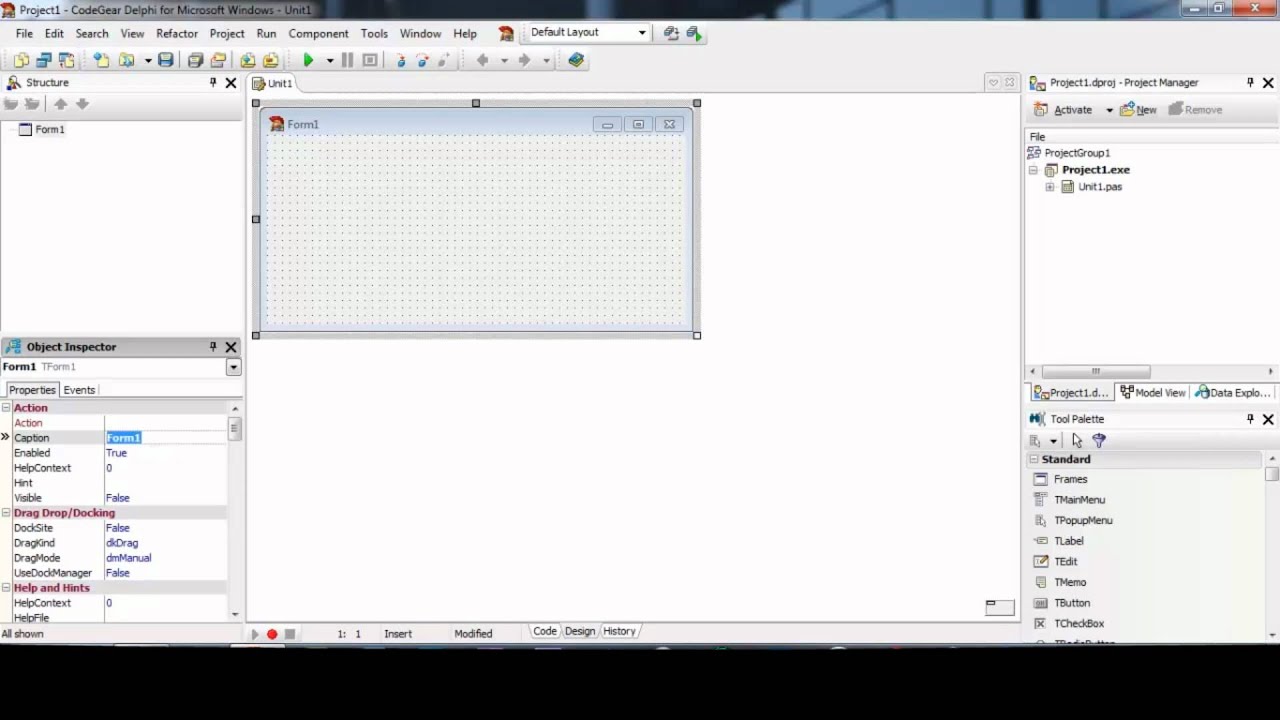1280x720 pixels.
Task: Switch to the Events tab
Action: (x=79, y=390)
